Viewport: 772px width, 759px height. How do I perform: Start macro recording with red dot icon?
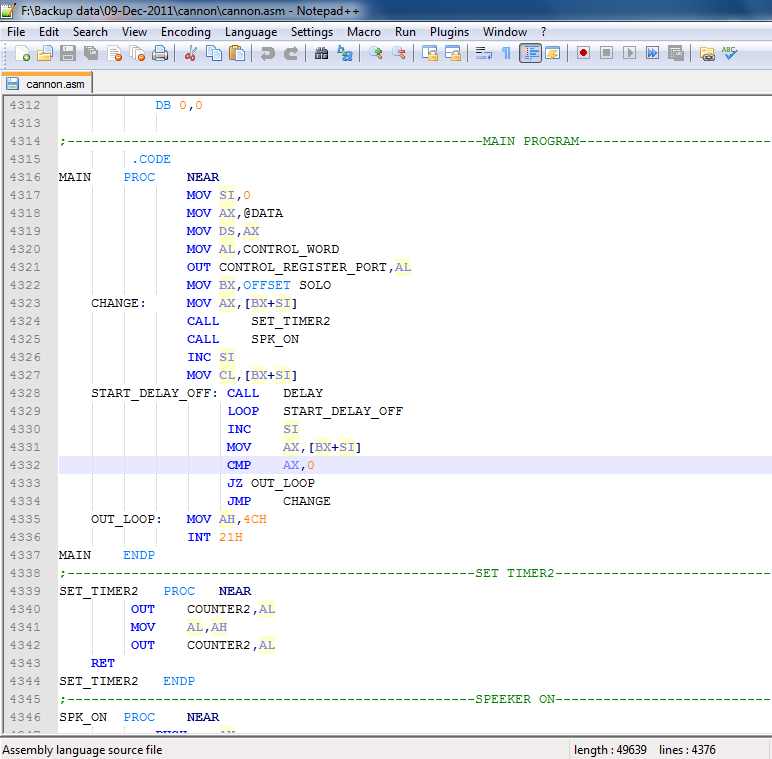coord(583,53)
